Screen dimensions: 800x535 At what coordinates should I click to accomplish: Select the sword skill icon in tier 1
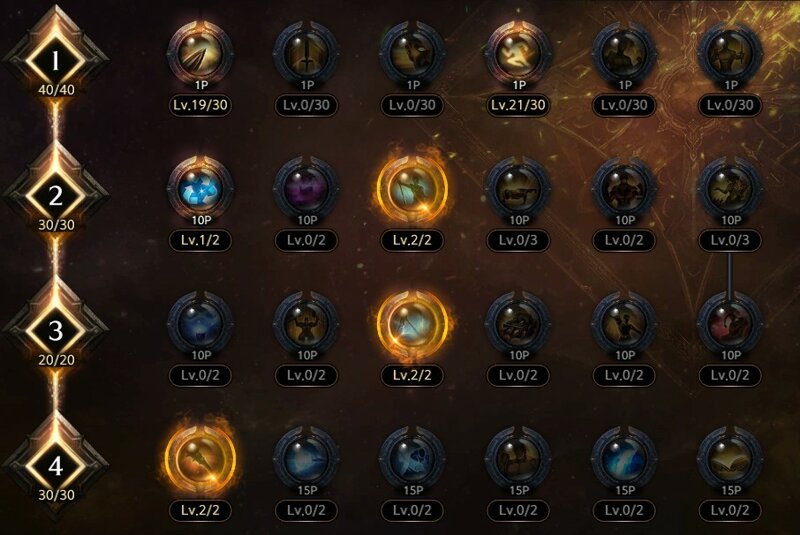click(x=307, y=54)
